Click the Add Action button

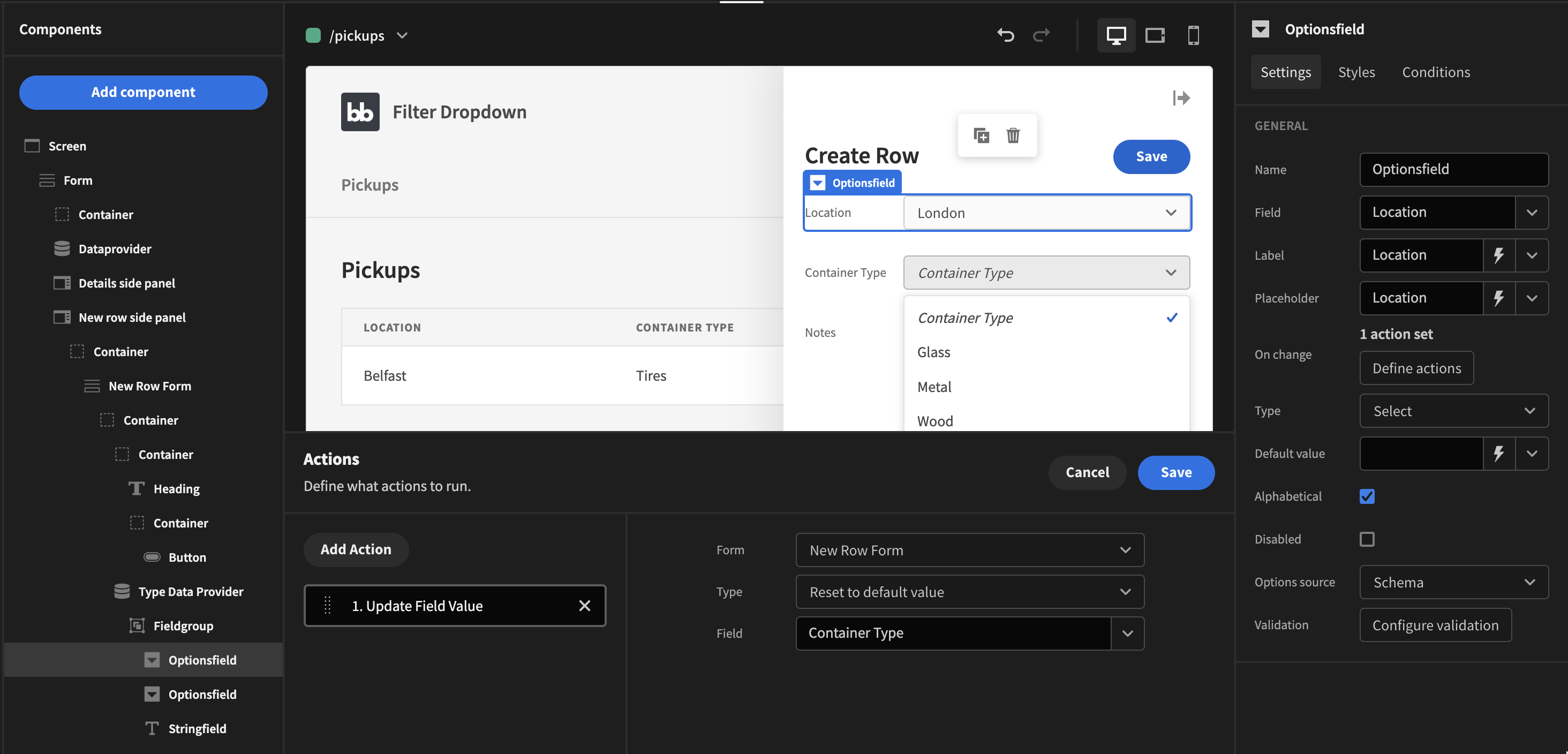pyautogui.click(x=356, y=549)
